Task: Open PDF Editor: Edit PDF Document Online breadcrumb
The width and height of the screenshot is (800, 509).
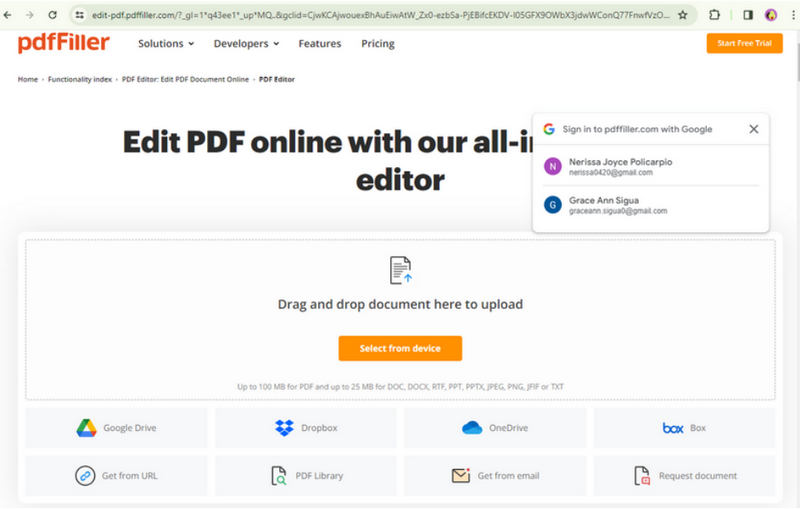Action: [185, 79]
